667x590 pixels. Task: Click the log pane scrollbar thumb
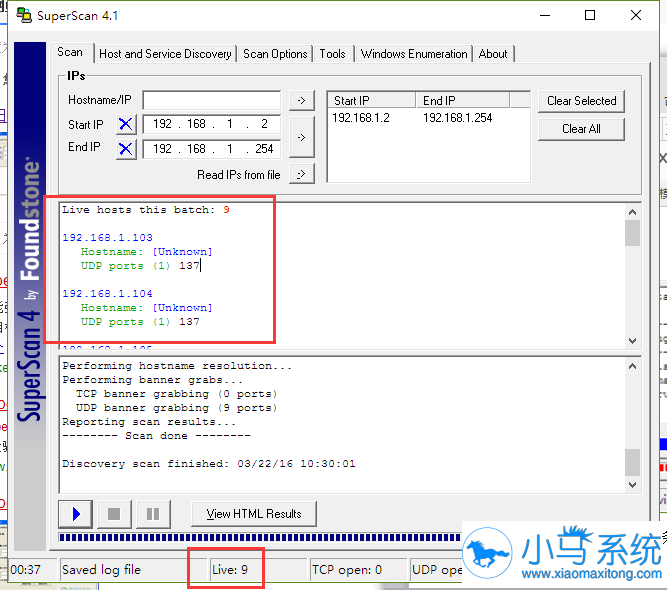(633, 463)
